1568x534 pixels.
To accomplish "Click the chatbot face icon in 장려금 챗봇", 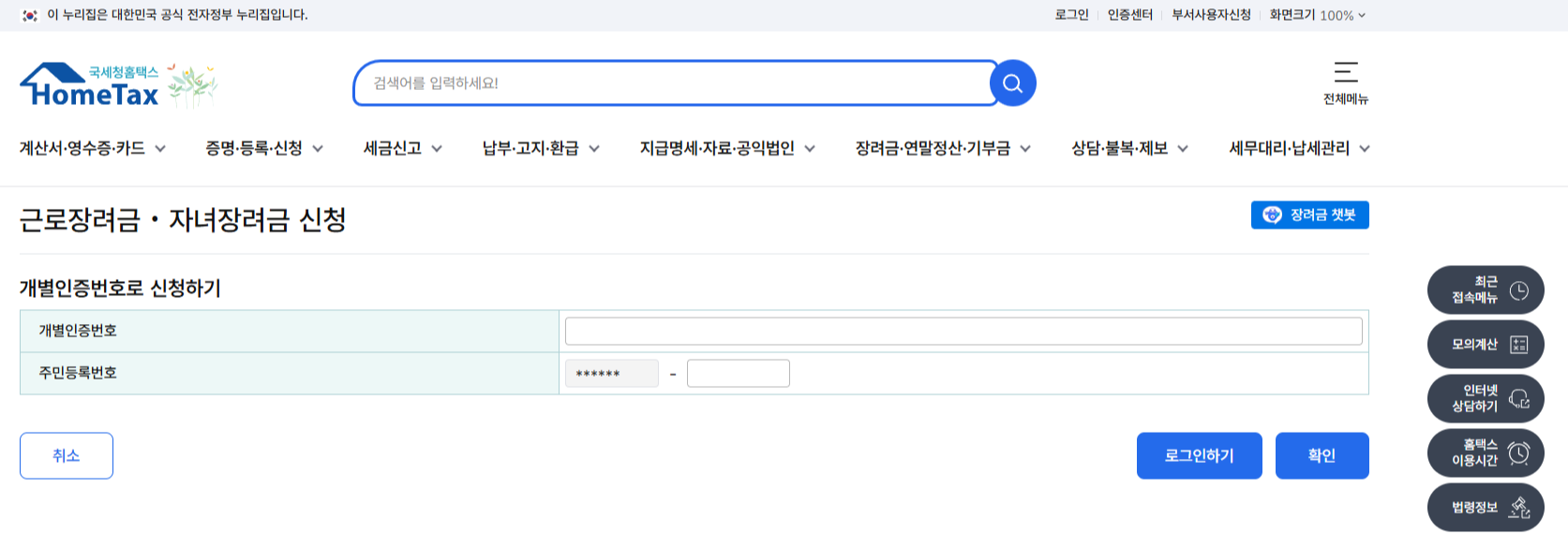I will click(1272, 215).
